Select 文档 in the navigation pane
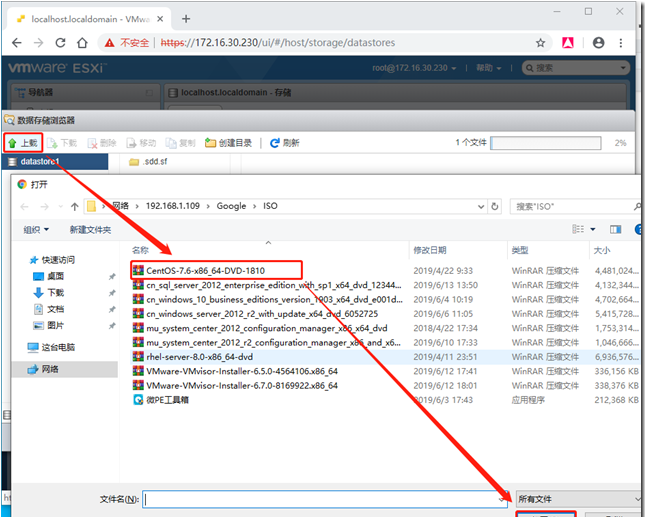The height and width of the screenshot is (517, 645). pos(49,309)
